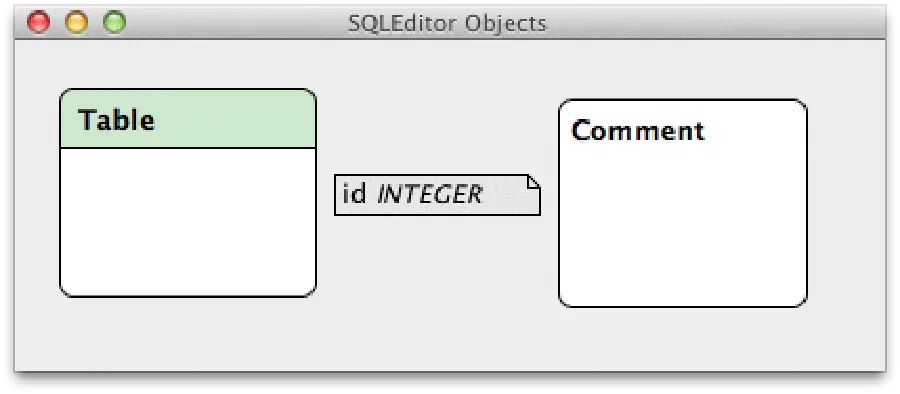Click the folded corner of the field note
The height and width of the screenshot is (394, 900).
click(x=534, y=181)
